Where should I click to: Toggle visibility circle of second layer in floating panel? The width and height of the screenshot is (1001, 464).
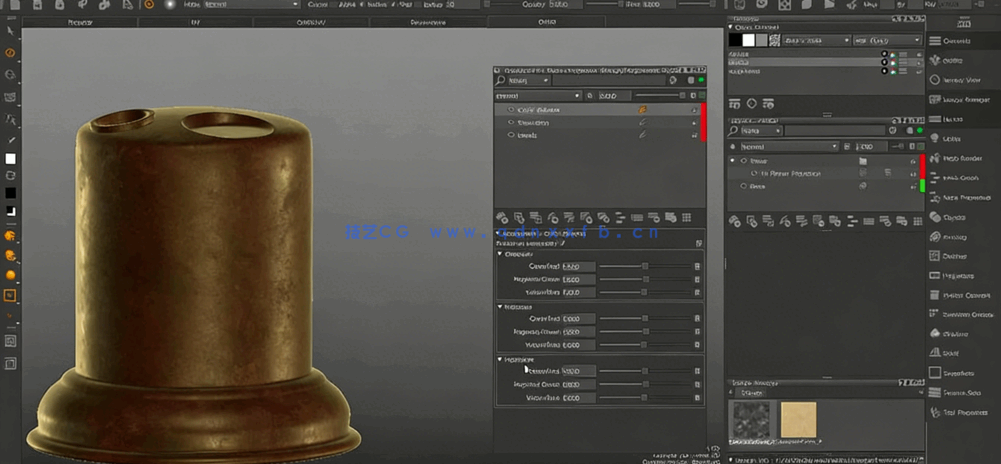(511, 123)
